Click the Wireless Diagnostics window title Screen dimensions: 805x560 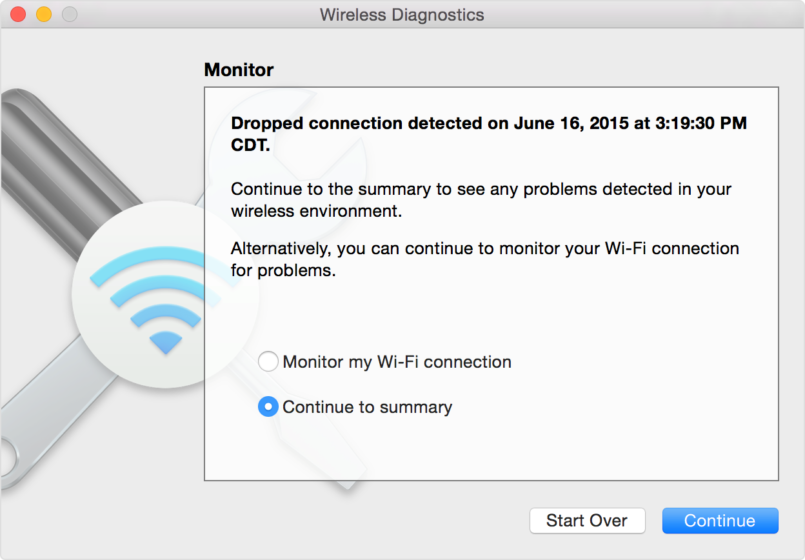click(402, 15)
